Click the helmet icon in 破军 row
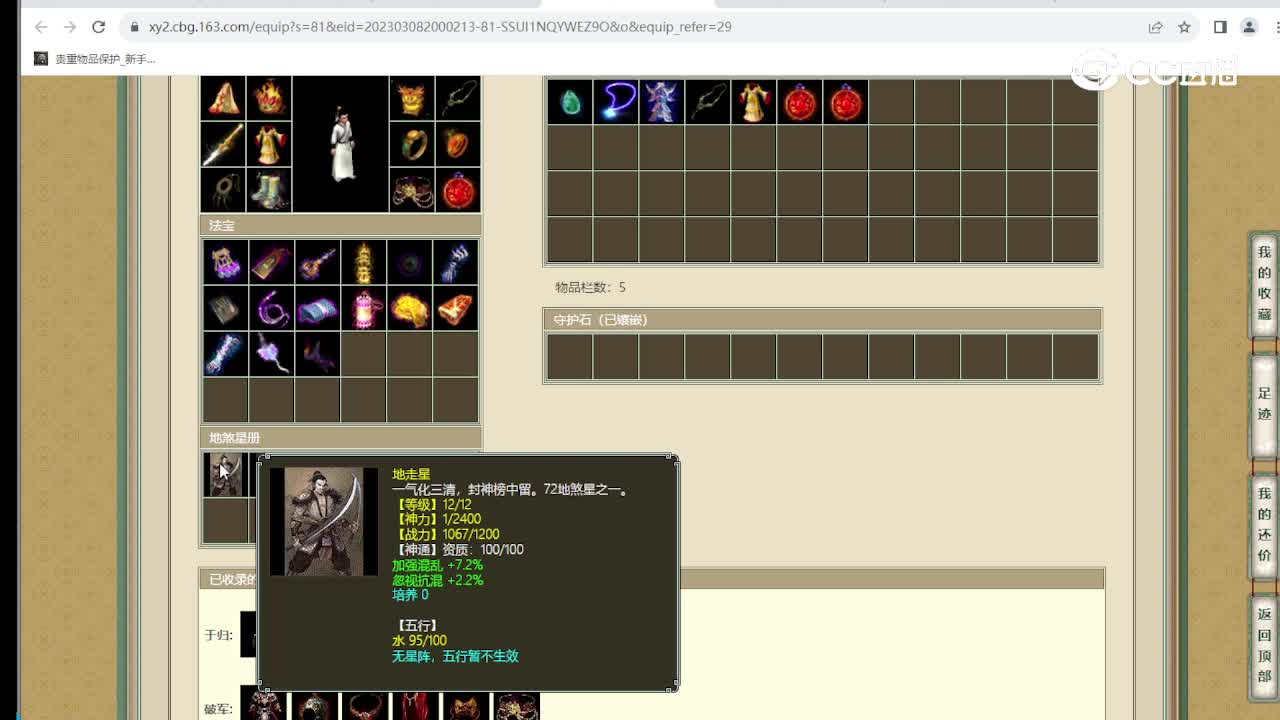 point(315,706)
